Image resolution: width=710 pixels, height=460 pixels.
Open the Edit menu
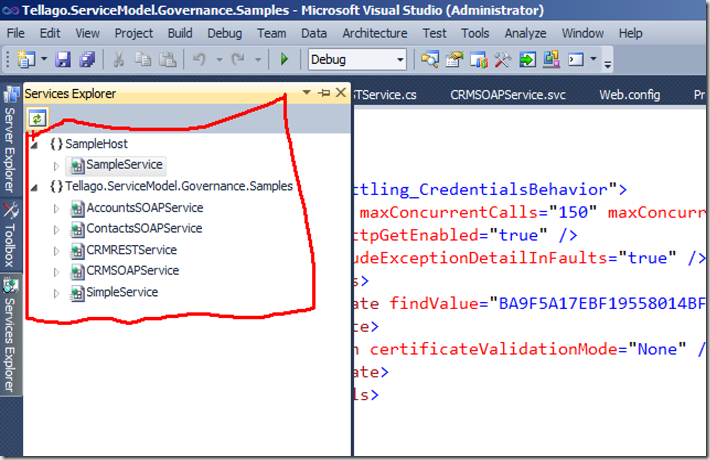pos(50,34)
